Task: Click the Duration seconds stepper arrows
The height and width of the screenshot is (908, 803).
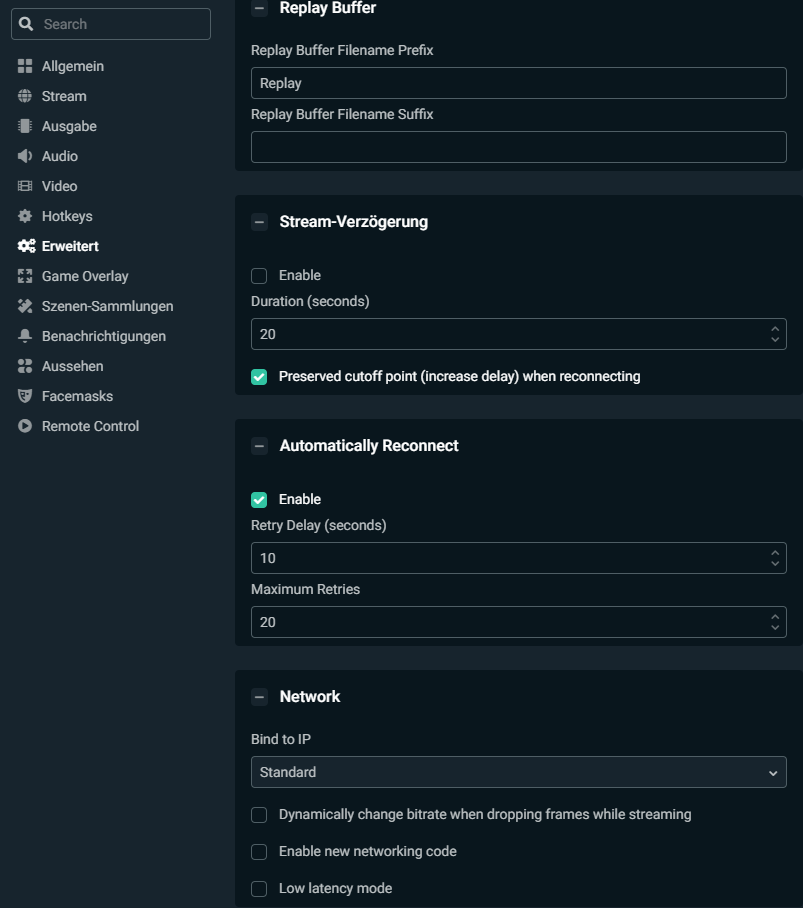Action: pos(774,334)
